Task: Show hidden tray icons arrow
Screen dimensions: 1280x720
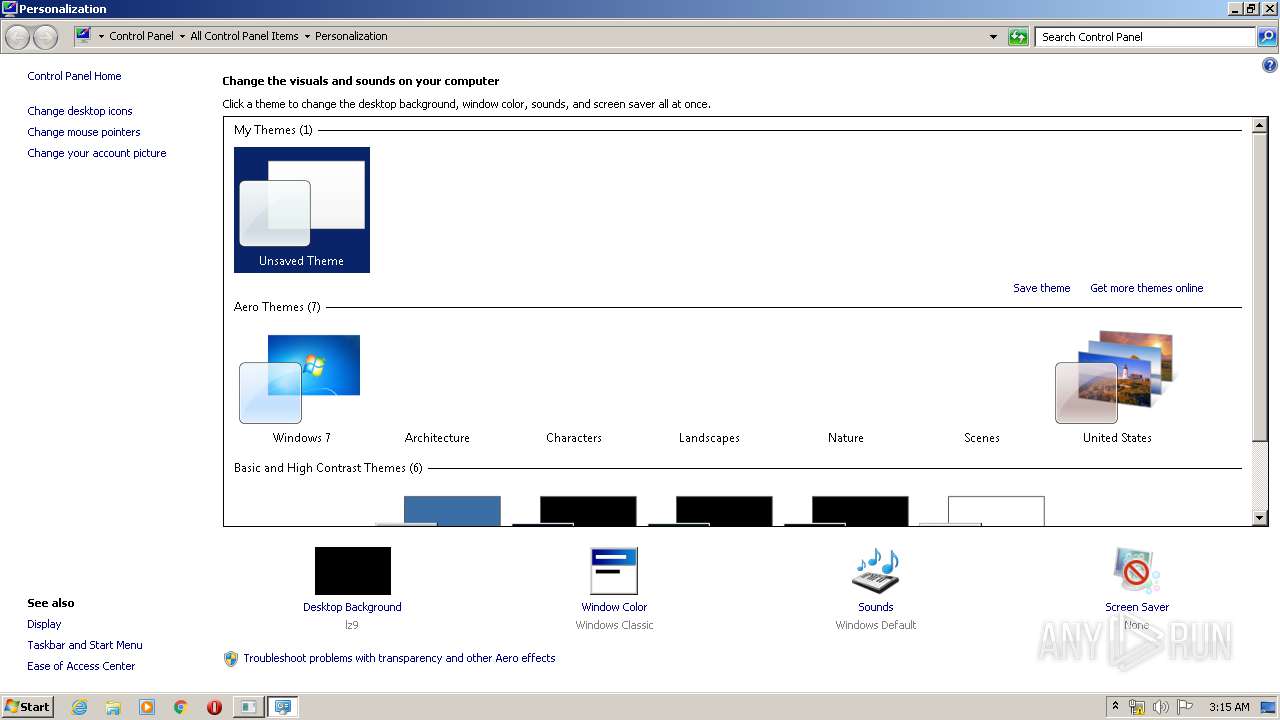Action: click(1115, 707)
